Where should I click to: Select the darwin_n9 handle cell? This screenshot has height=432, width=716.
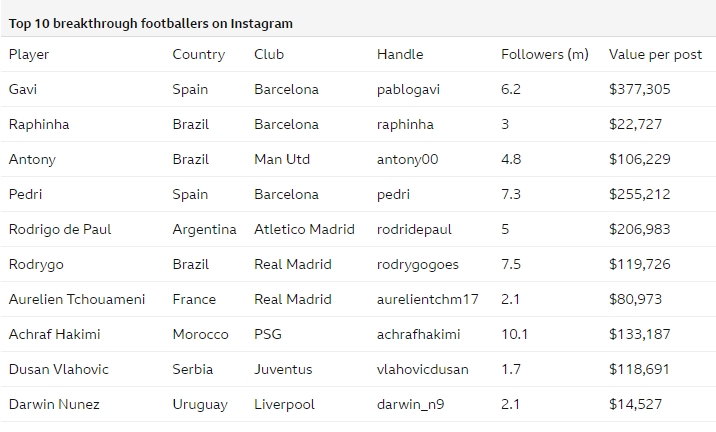(x=410, y=405)
